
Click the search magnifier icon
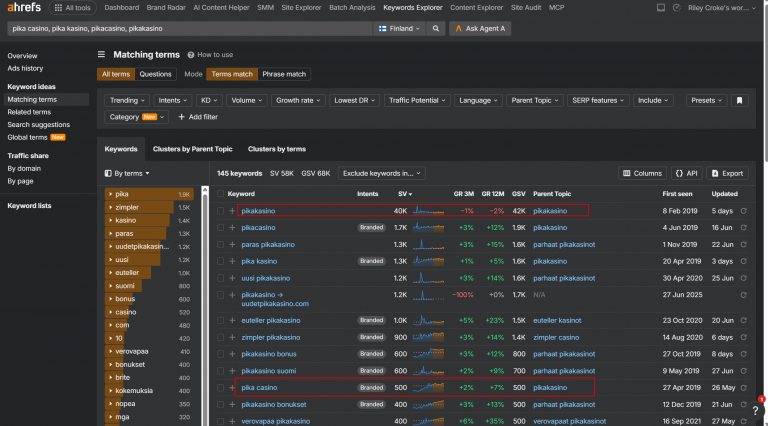click(x=435, y=28)
